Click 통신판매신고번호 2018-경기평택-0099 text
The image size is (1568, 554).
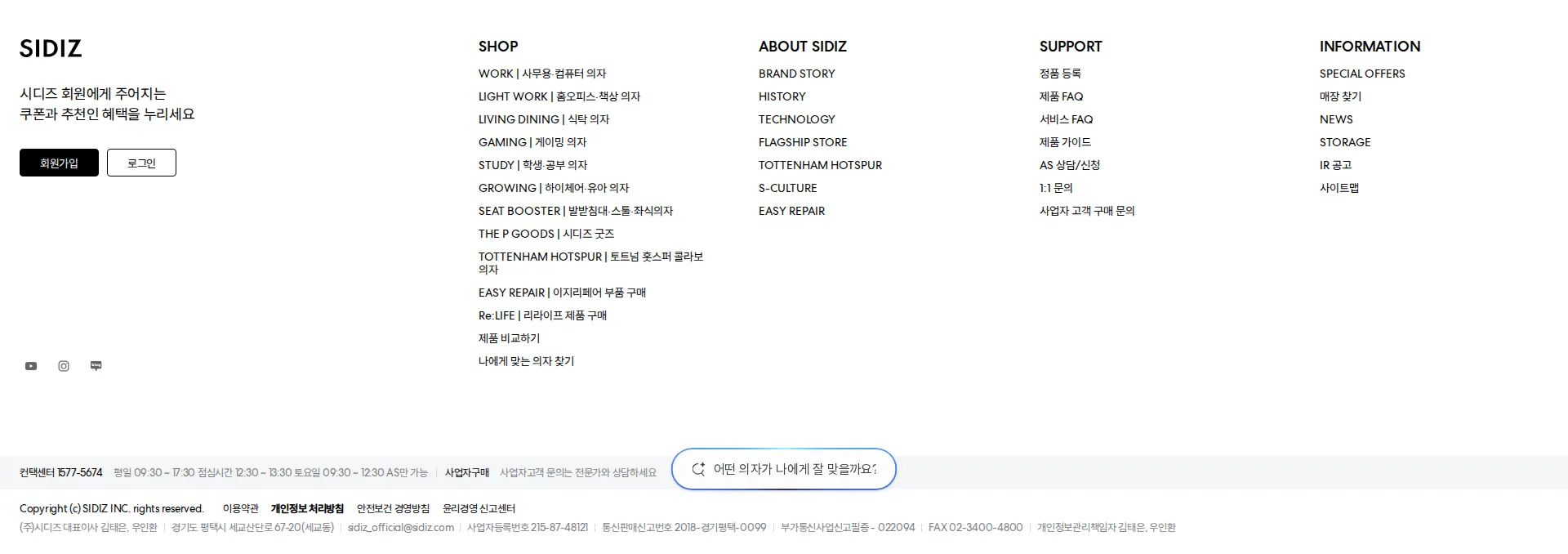pos(684,528)
